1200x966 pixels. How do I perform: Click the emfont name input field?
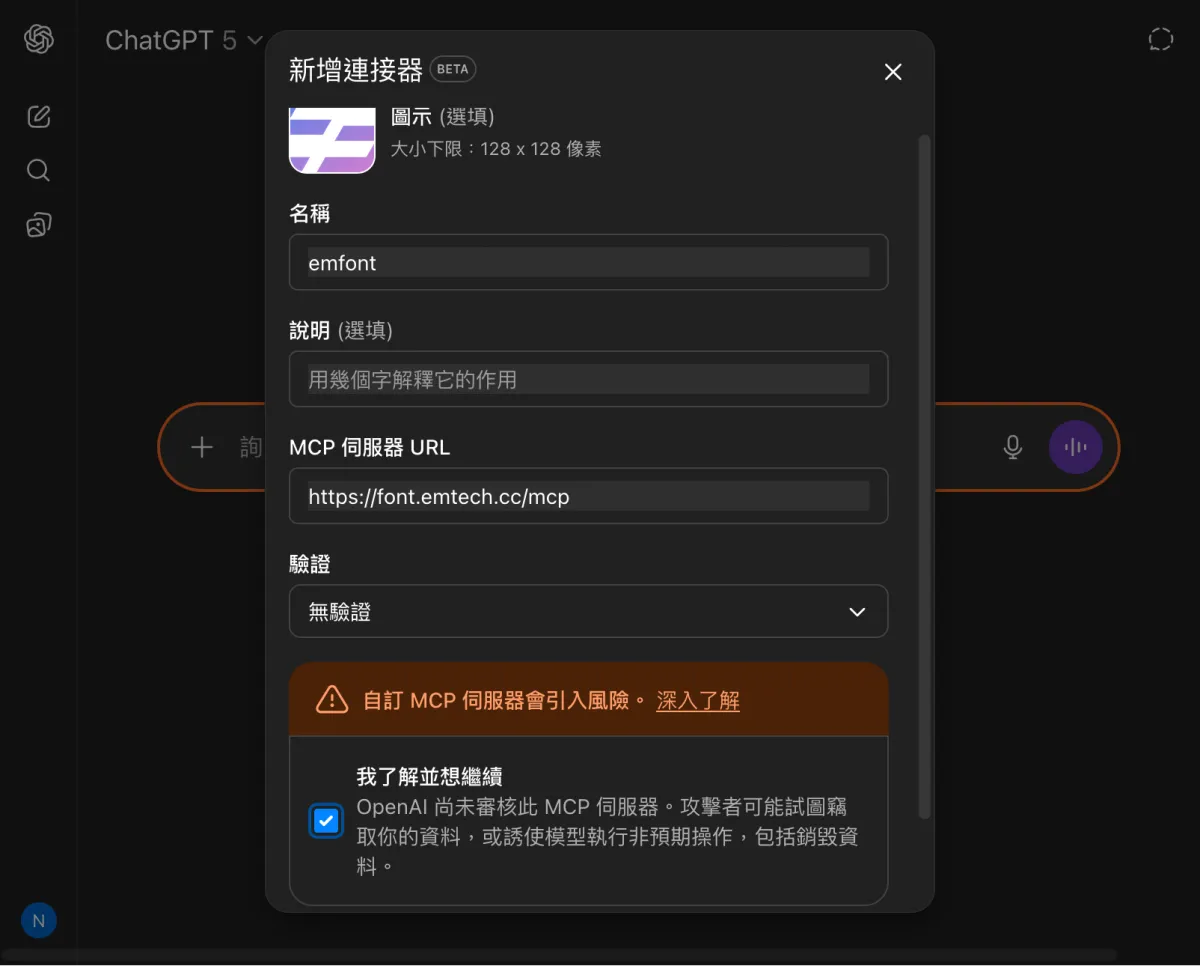point(588,262)
